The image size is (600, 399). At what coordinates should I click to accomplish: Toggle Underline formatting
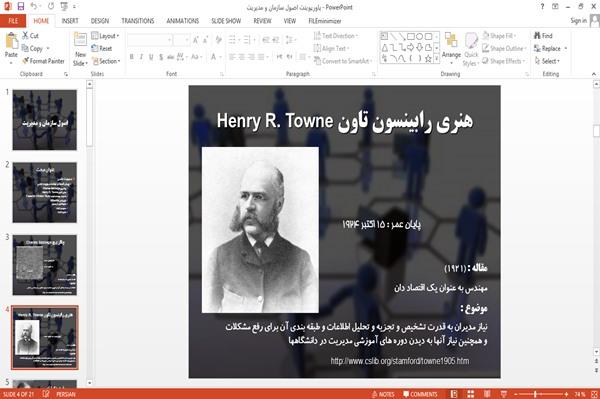tap(151, 57)
